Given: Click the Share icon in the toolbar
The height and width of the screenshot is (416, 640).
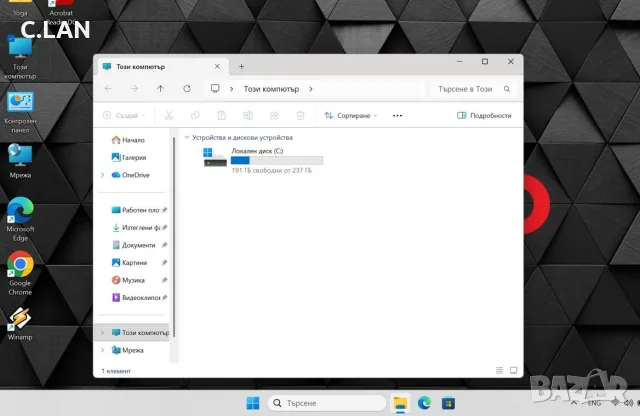Looking at the screenshot, I should [x=274, y=116].
